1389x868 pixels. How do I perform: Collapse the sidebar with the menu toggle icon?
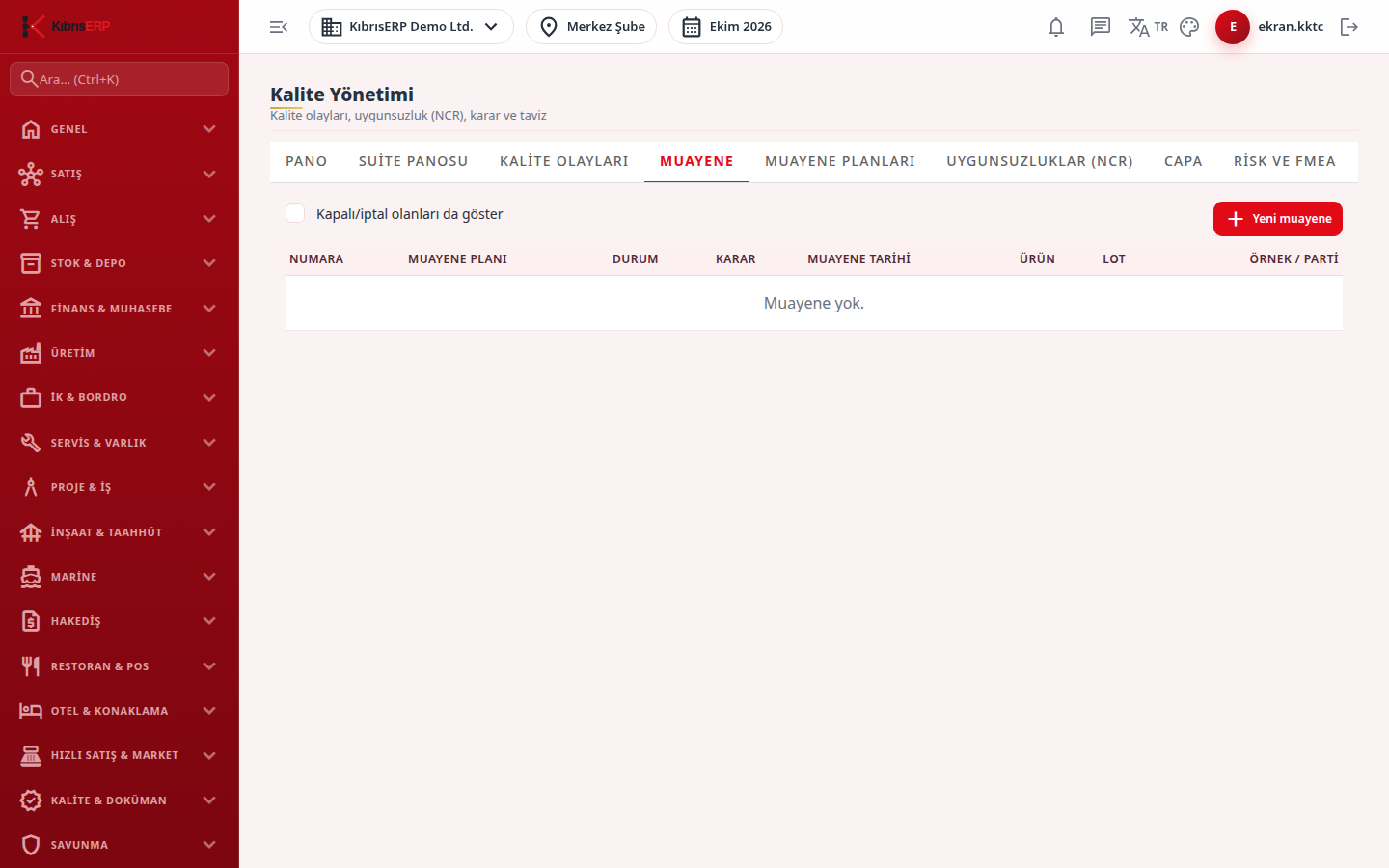click(279, 27)
